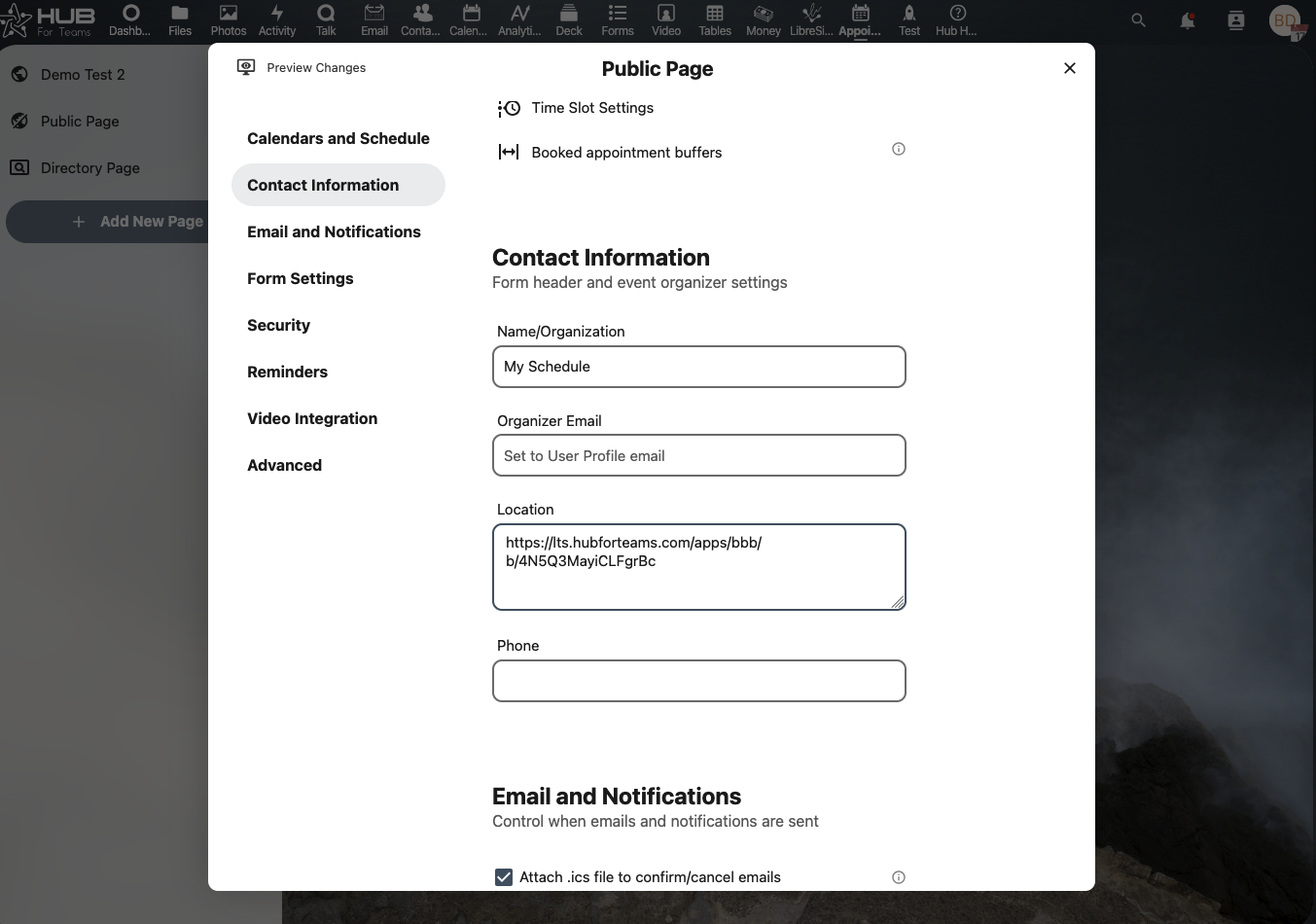Screen dimensions: 1316x924
Task: Go to Advanced section
Action: [x=338, y=465]
